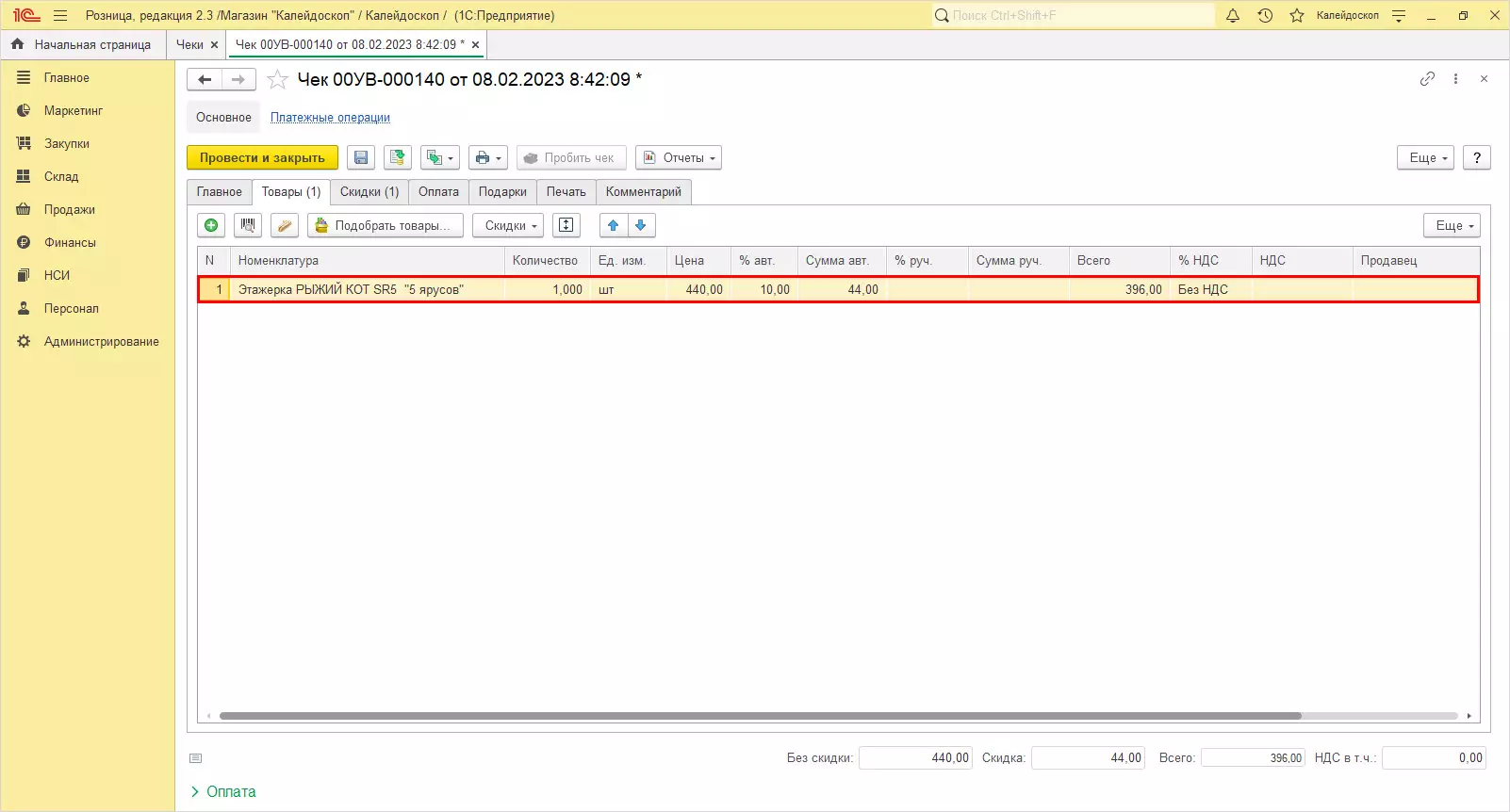
Task: Close the Чеки tab
Action: [x=215, y=45]
